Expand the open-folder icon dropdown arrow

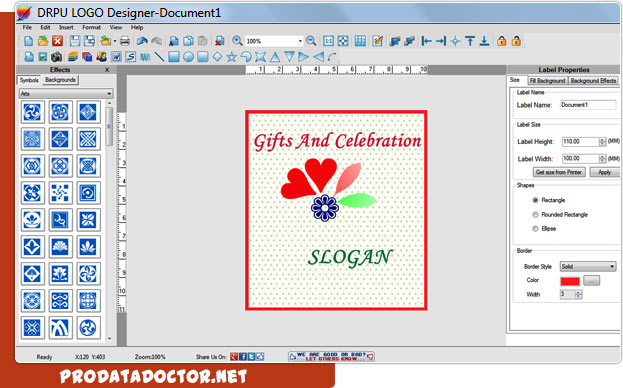tap(115, 41)
